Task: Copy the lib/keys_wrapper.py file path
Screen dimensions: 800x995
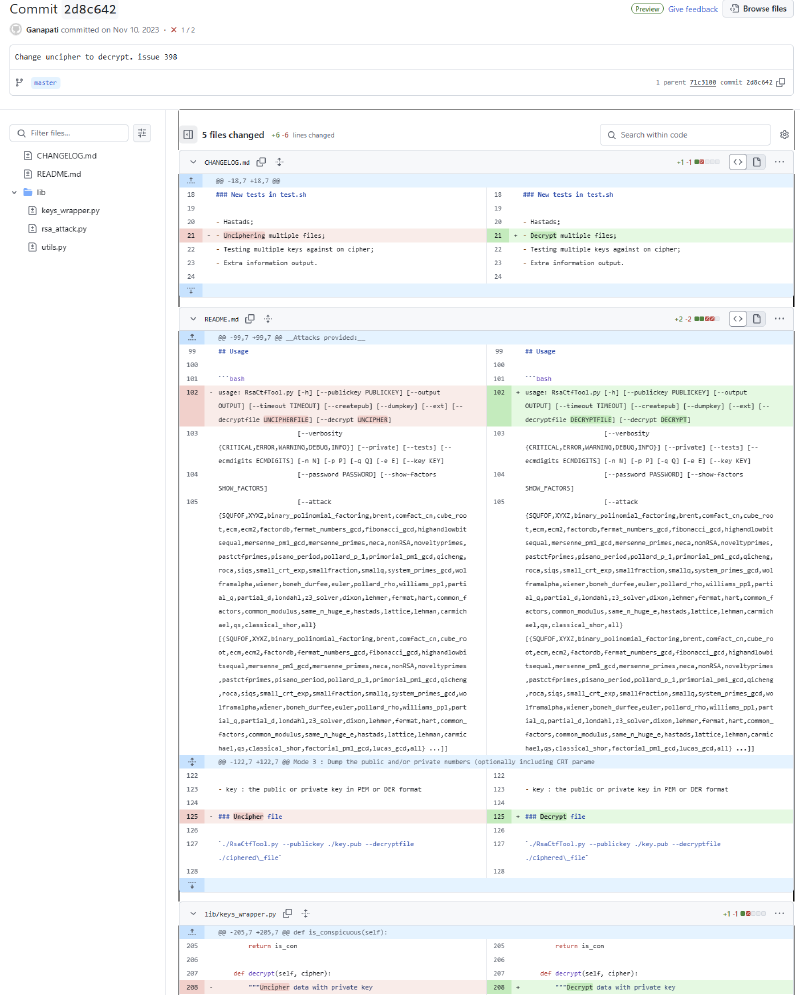Action: click(x=287, y=913)
